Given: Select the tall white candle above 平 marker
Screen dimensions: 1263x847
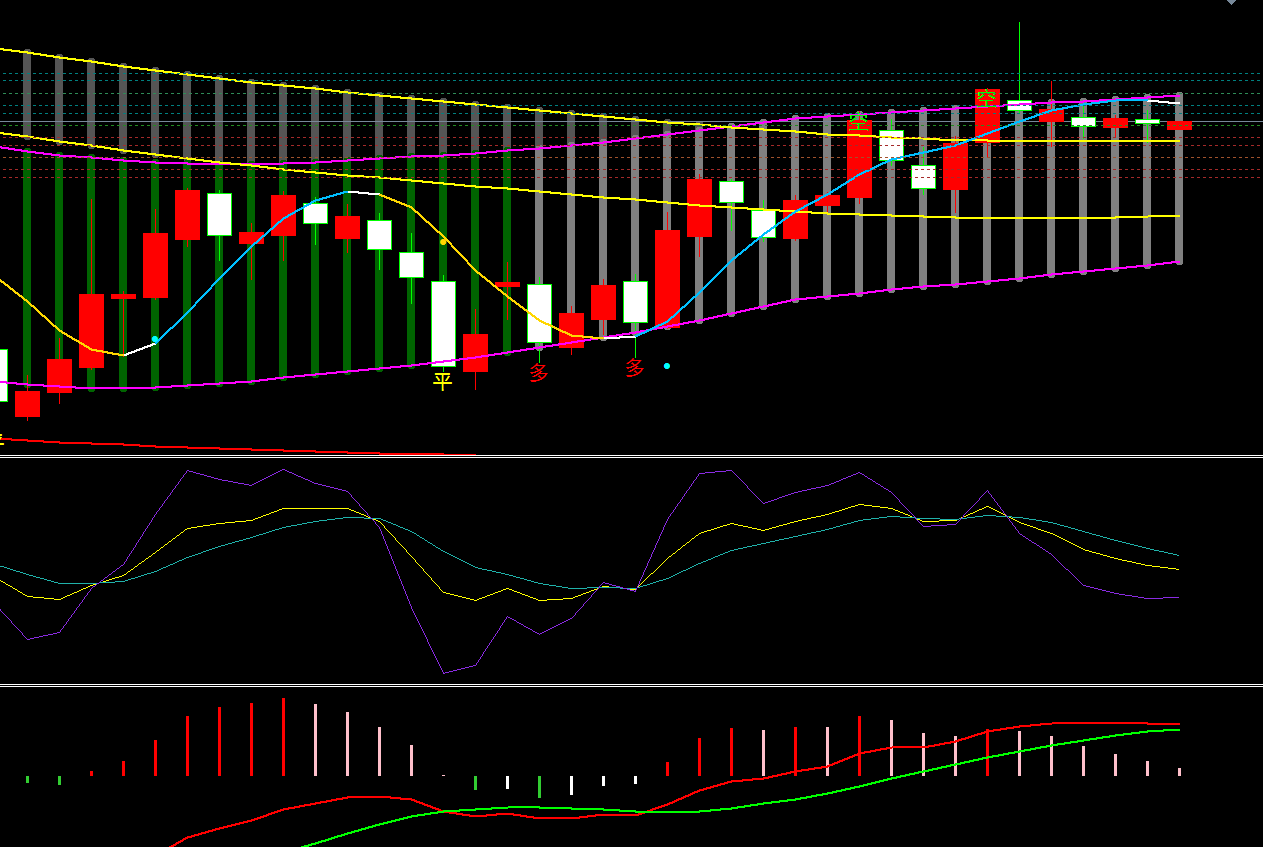Looking at the screenshot, I should pos(443,322).
